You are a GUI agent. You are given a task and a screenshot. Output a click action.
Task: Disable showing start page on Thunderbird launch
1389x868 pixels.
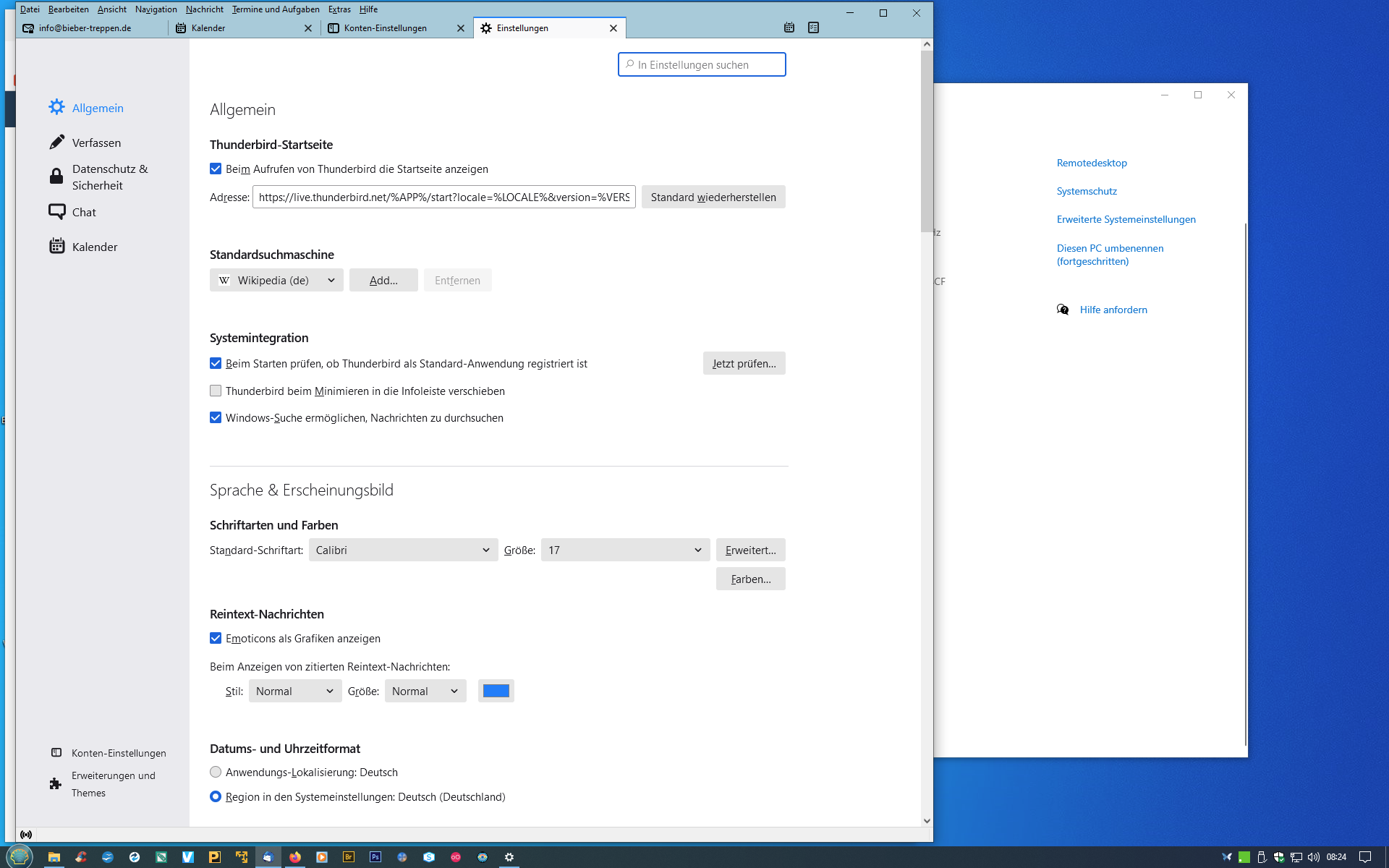pos(216,169)
